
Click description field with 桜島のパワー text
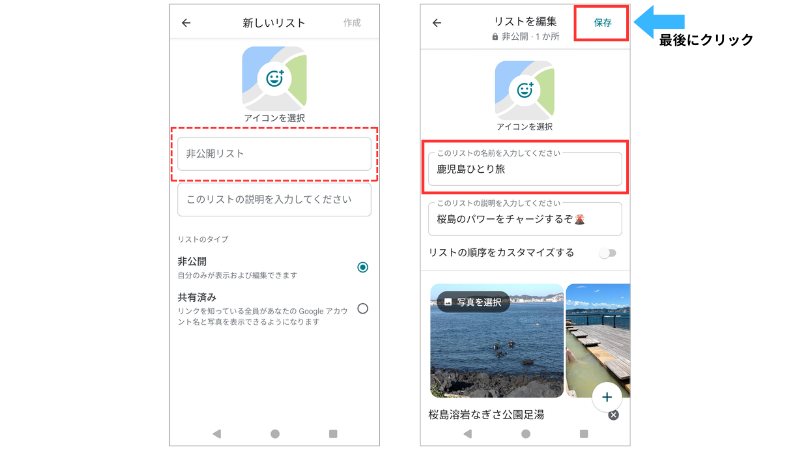tap(525, 218)
